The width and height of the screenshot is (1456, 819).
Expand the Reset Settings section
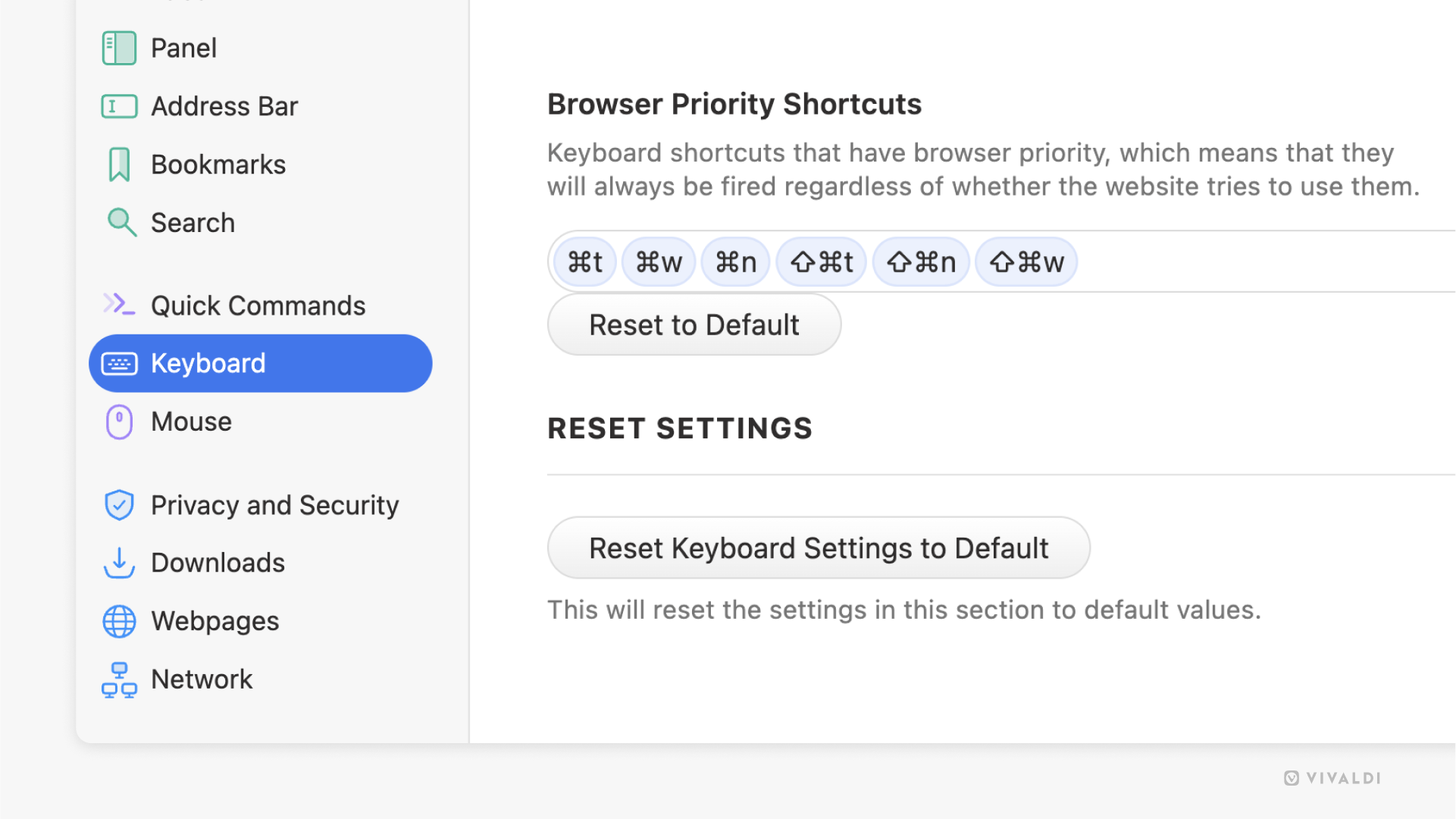pyautogui.click(x=680, y=428)
